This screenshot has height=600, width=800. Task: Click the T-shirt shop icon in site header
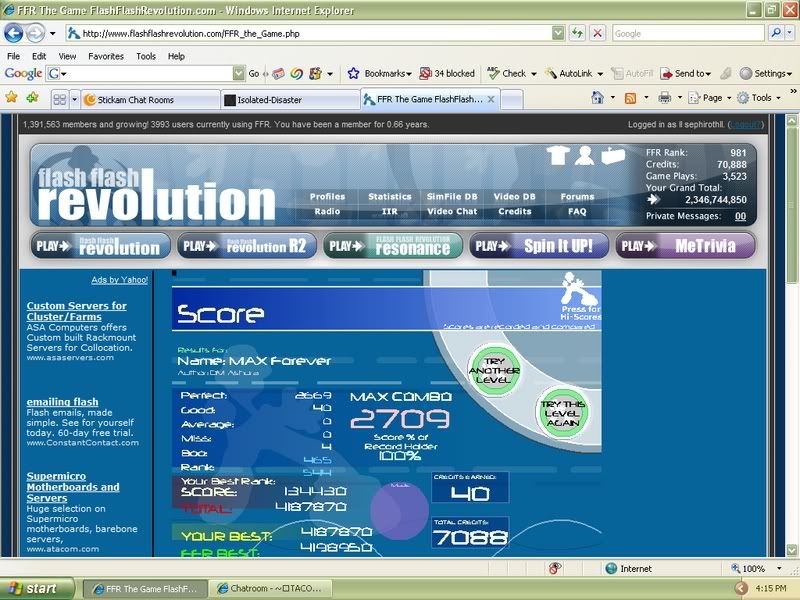[559, 156]
